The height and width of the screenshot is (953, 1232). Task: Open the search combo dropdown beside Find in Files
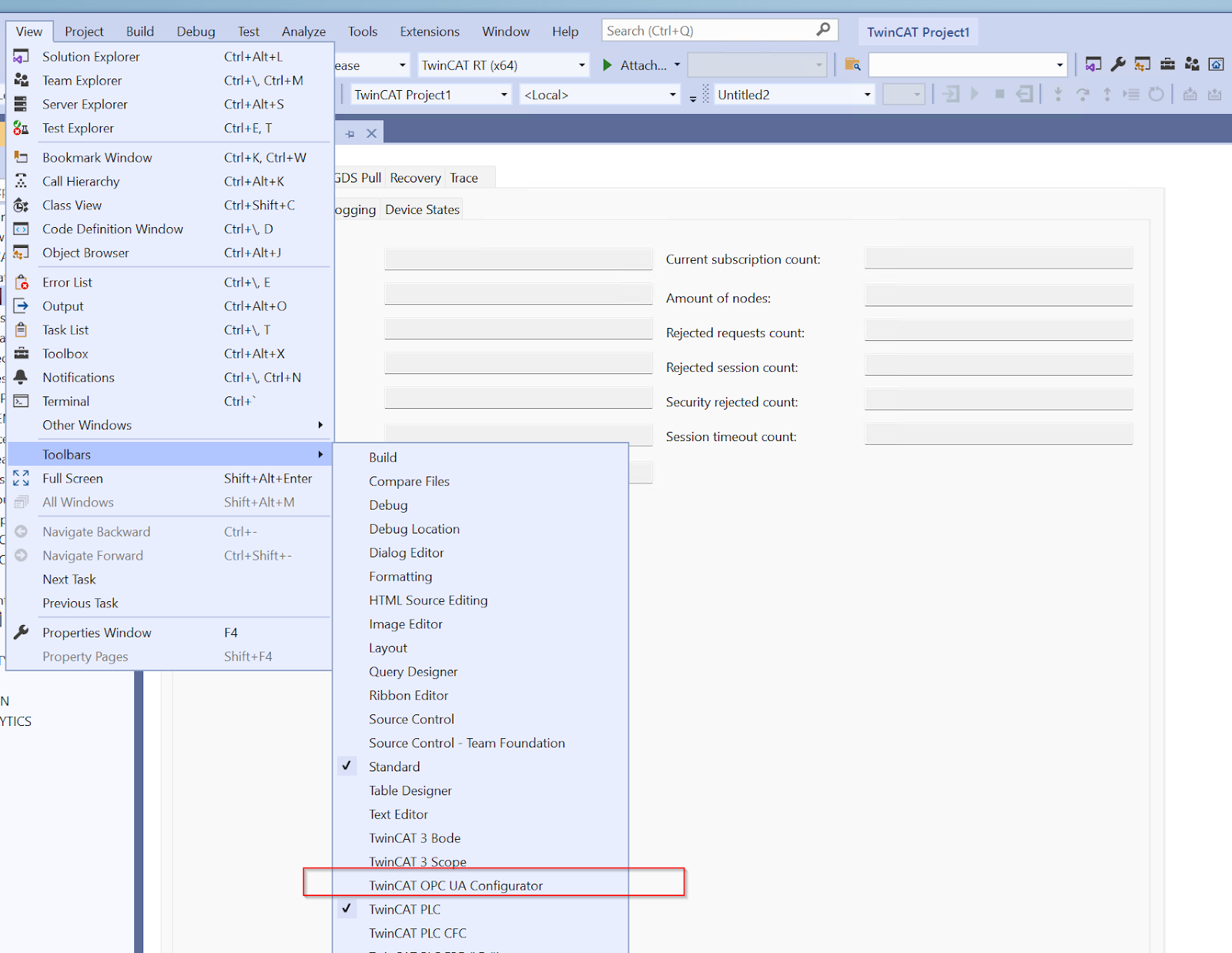[1060, 65]
